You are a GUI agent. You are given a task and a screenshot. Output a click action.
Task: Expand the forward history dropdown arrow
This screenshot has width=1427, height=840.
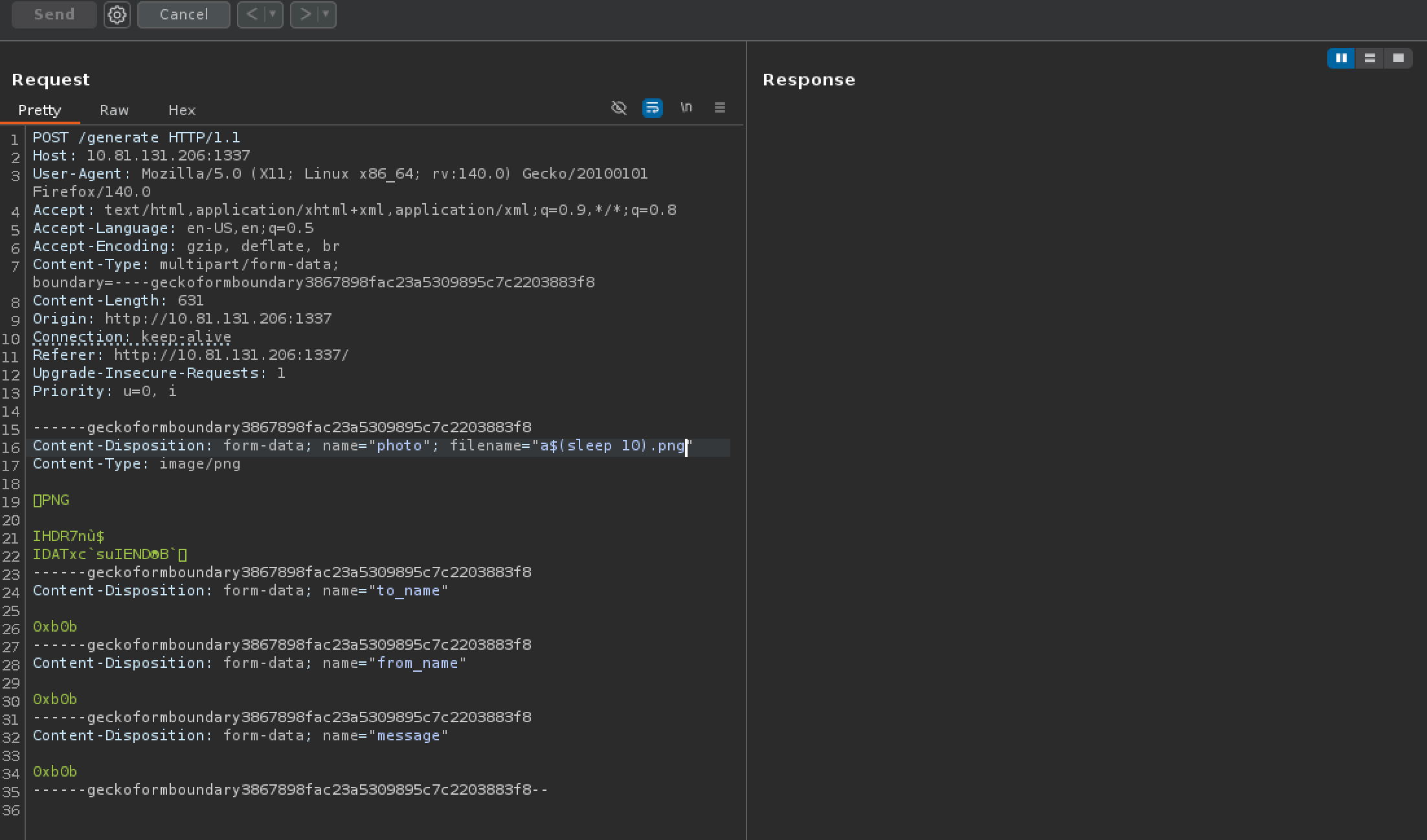tap(326, 14)
